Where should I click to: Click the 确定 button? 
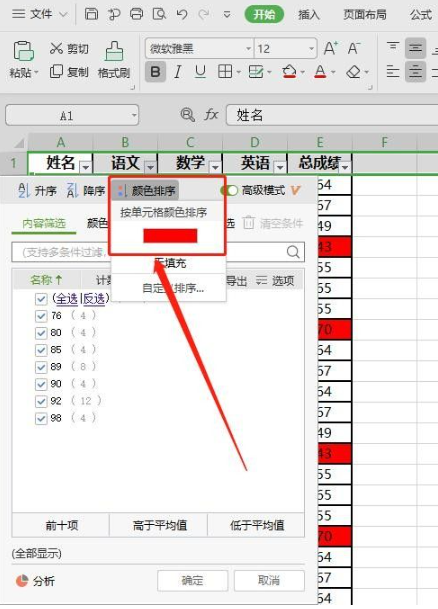(x=192, y=580)
